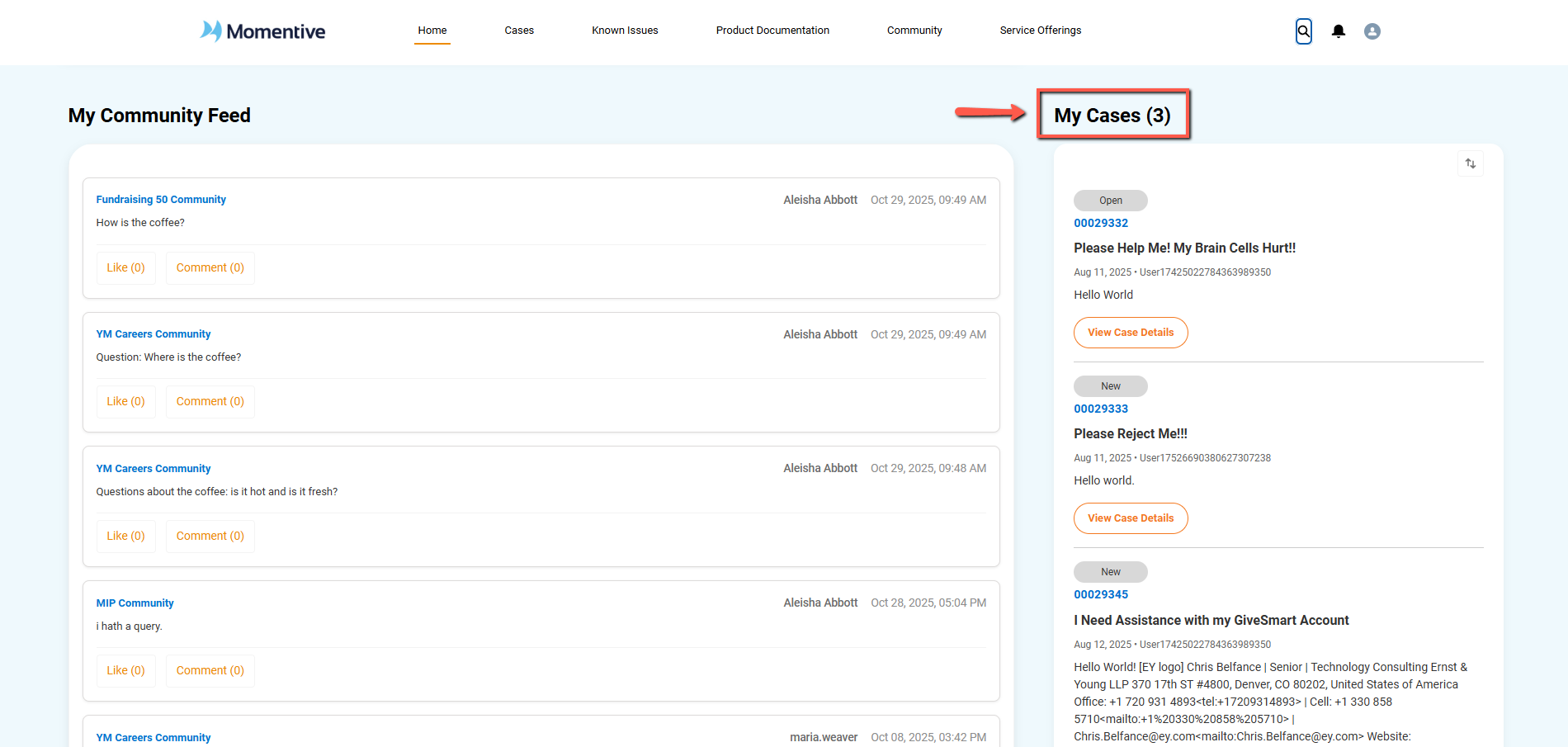Select the Home tab

(x=432, y=30)
